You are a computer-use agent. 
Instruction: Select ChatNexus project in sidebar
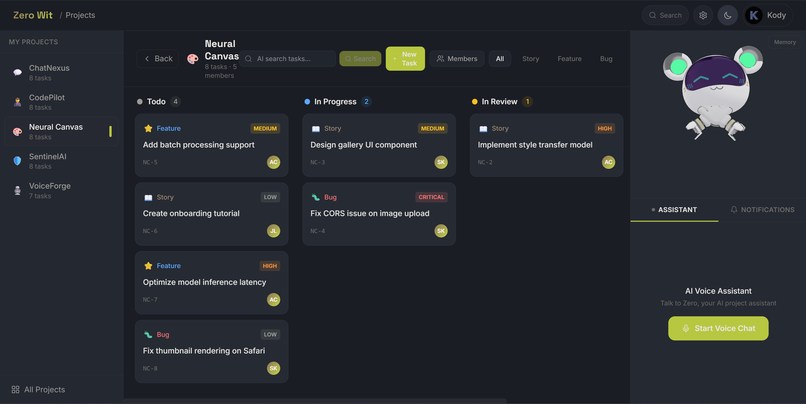pos(62,72)
